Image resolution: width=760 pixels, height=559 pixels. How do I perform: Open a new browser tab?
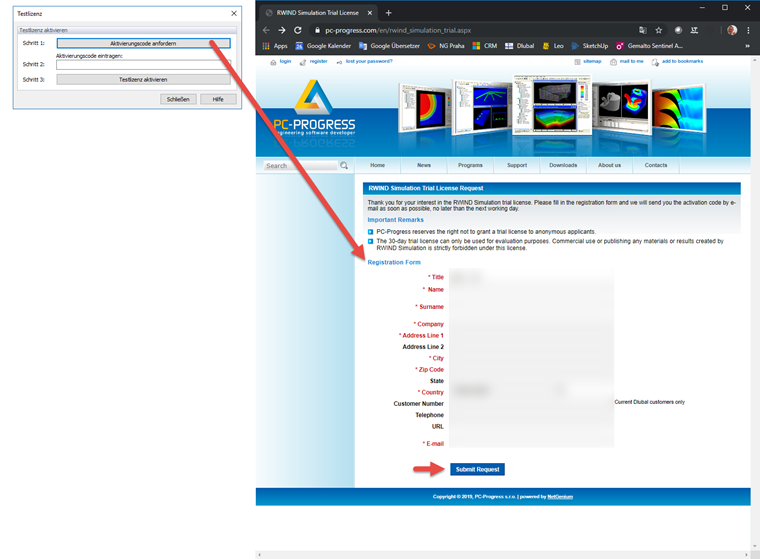pos(388,13)
